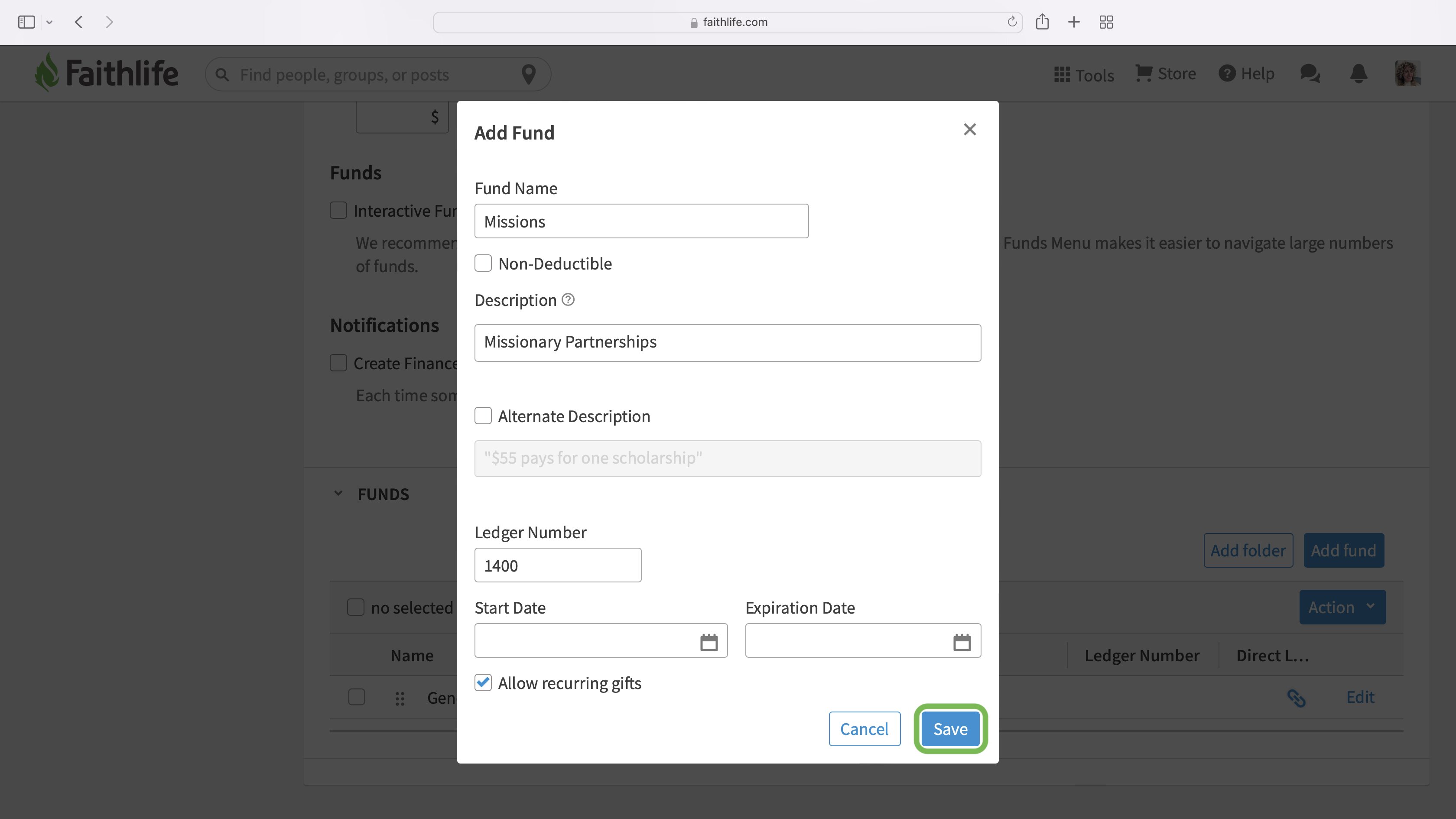This screenshot has height=819, width=1456.
Task: Uncheck Allow recurring gifts
Action: click(483, 683)
